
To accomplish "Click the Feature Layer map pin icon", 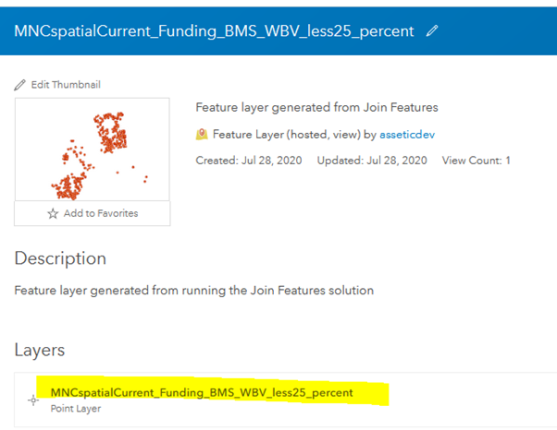I will (202, 134).
